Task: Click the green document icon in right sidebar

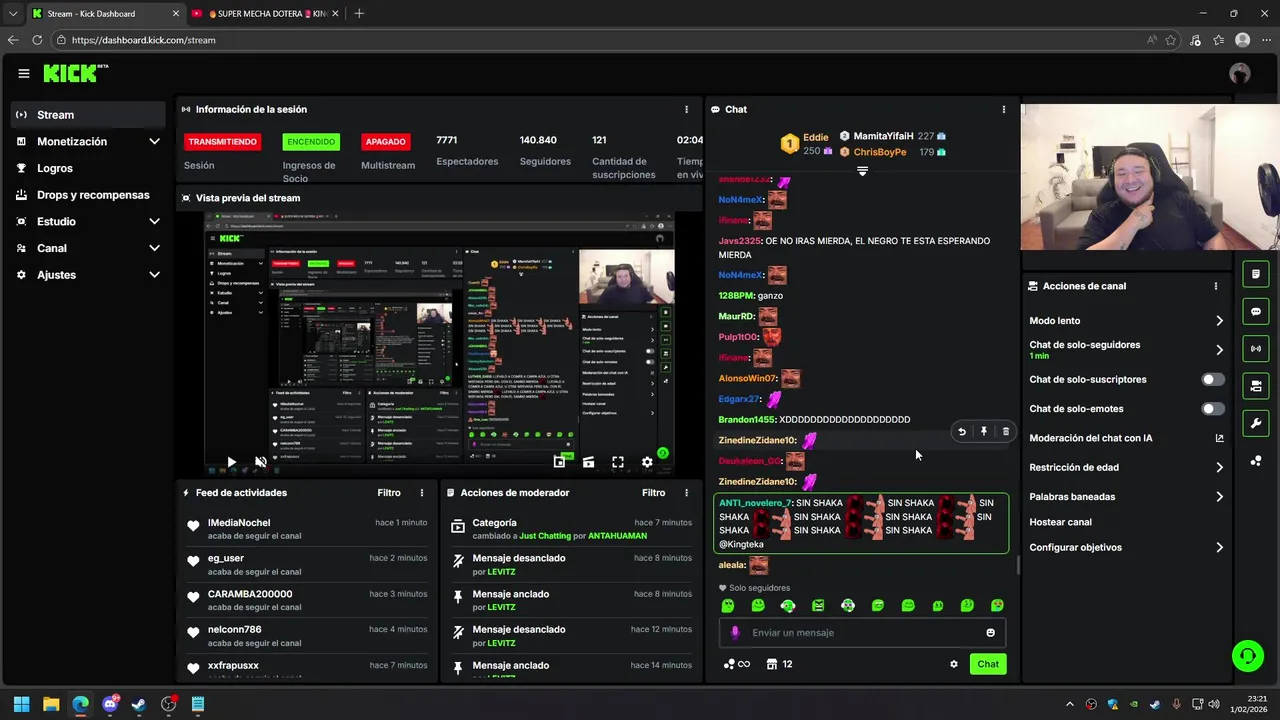Action: (x=1256, y=274)
